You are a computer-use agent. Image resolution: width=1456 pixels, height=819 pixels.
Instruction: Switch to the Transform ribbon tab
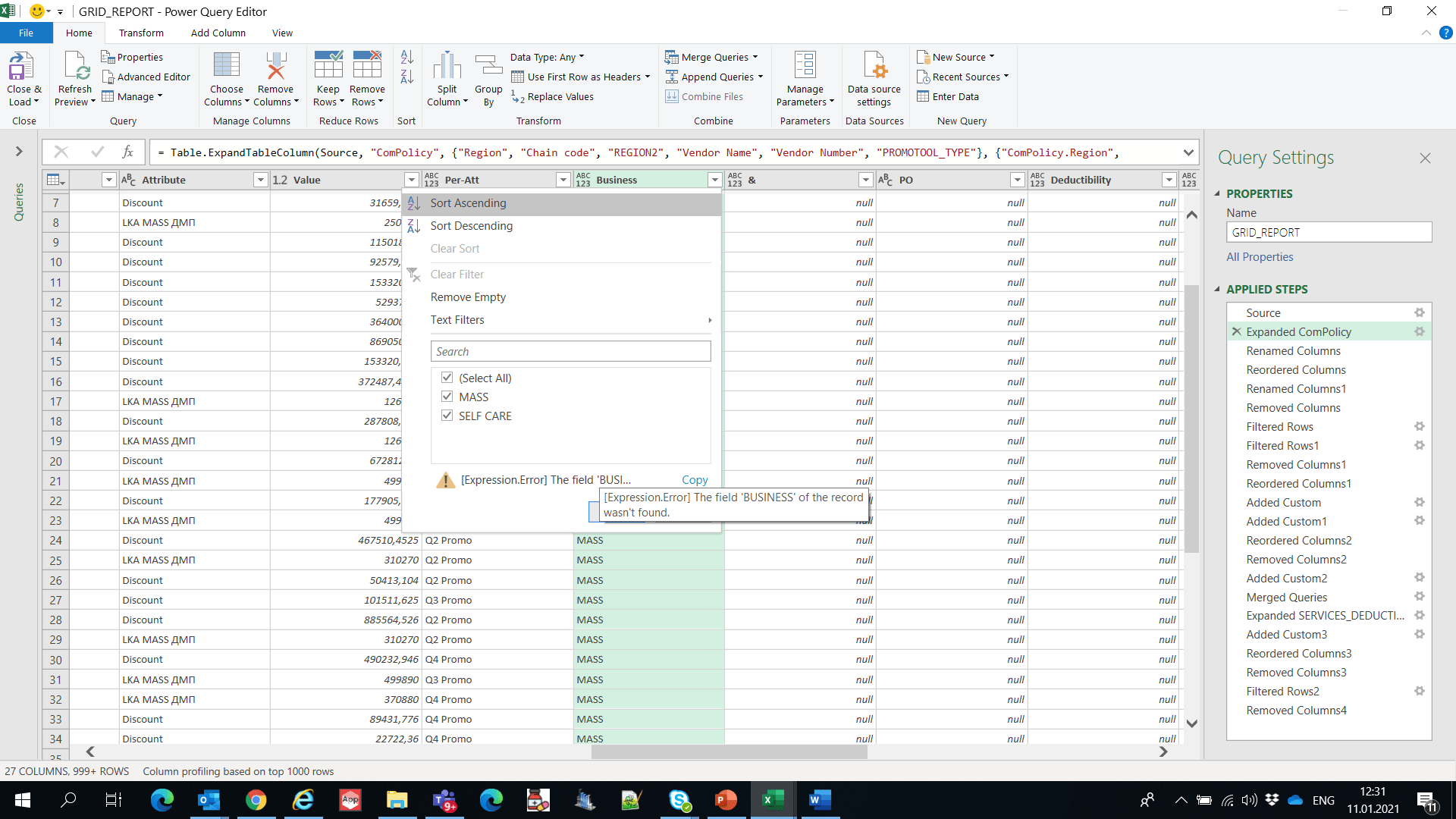click(141, 33)
